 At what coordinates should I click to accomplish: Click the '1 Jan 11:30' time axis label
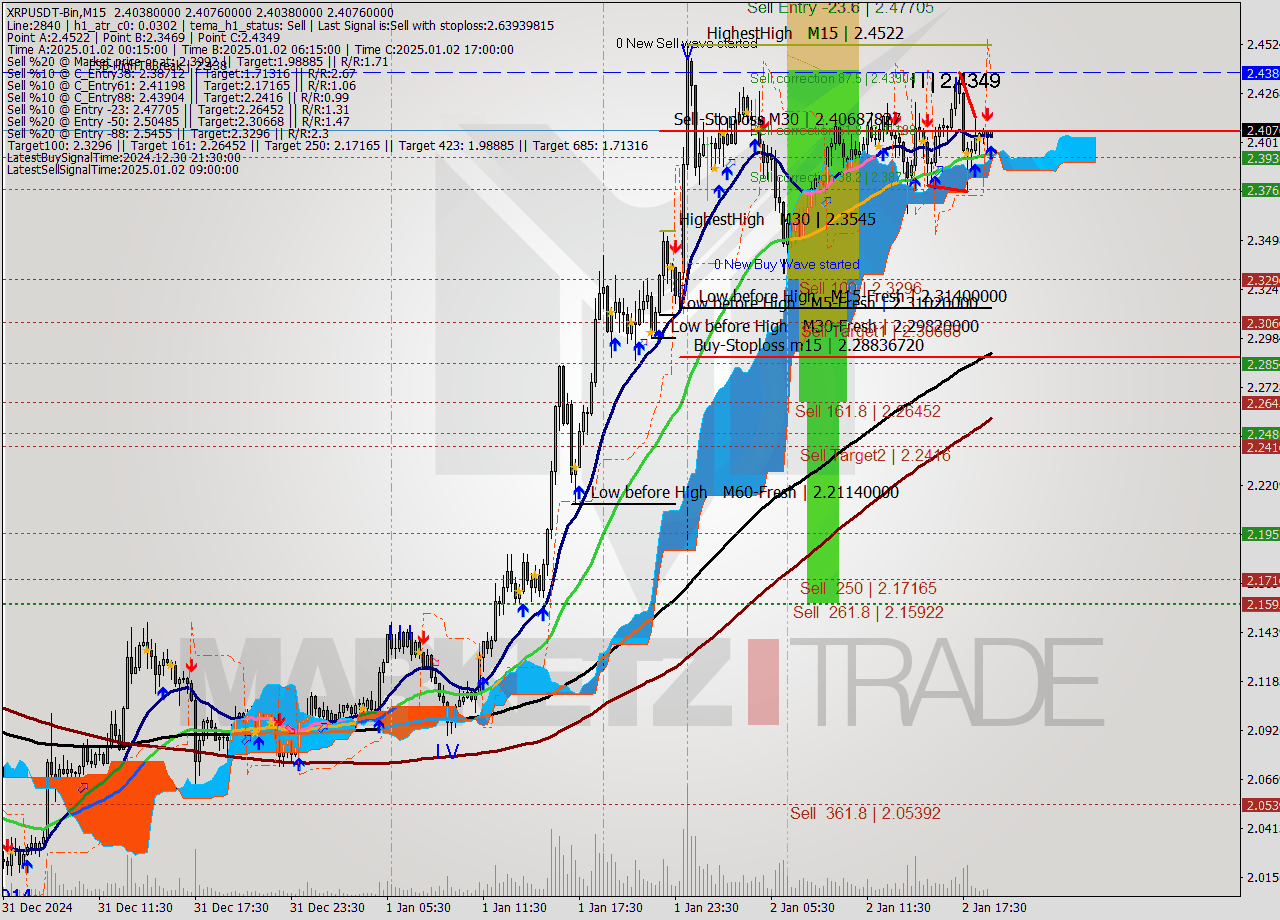(x=514, y=908)
